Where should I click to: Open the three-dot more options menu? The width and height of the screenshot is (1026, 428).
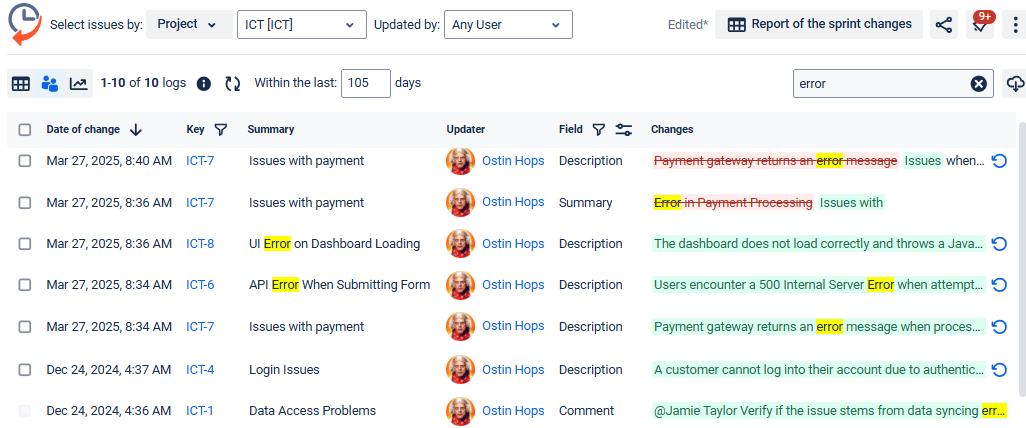coord(1016,25)
